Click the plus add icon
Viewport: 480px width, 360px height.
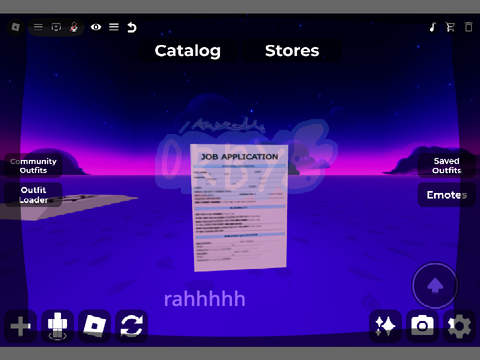pyautogui.click(x=21, y=326)
